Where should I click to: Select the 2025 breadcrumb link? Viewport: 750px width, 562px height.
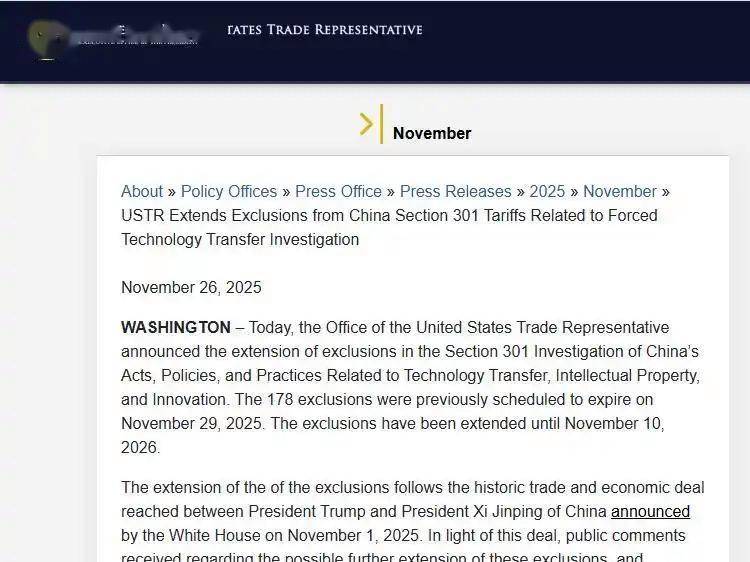(547, 191)
